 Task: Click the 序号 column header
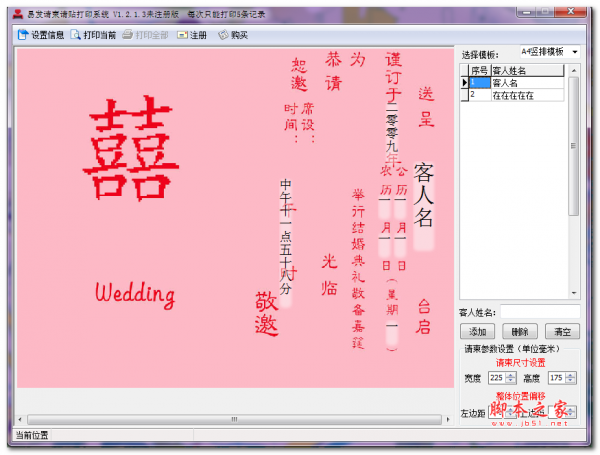(x=479, y=71)
